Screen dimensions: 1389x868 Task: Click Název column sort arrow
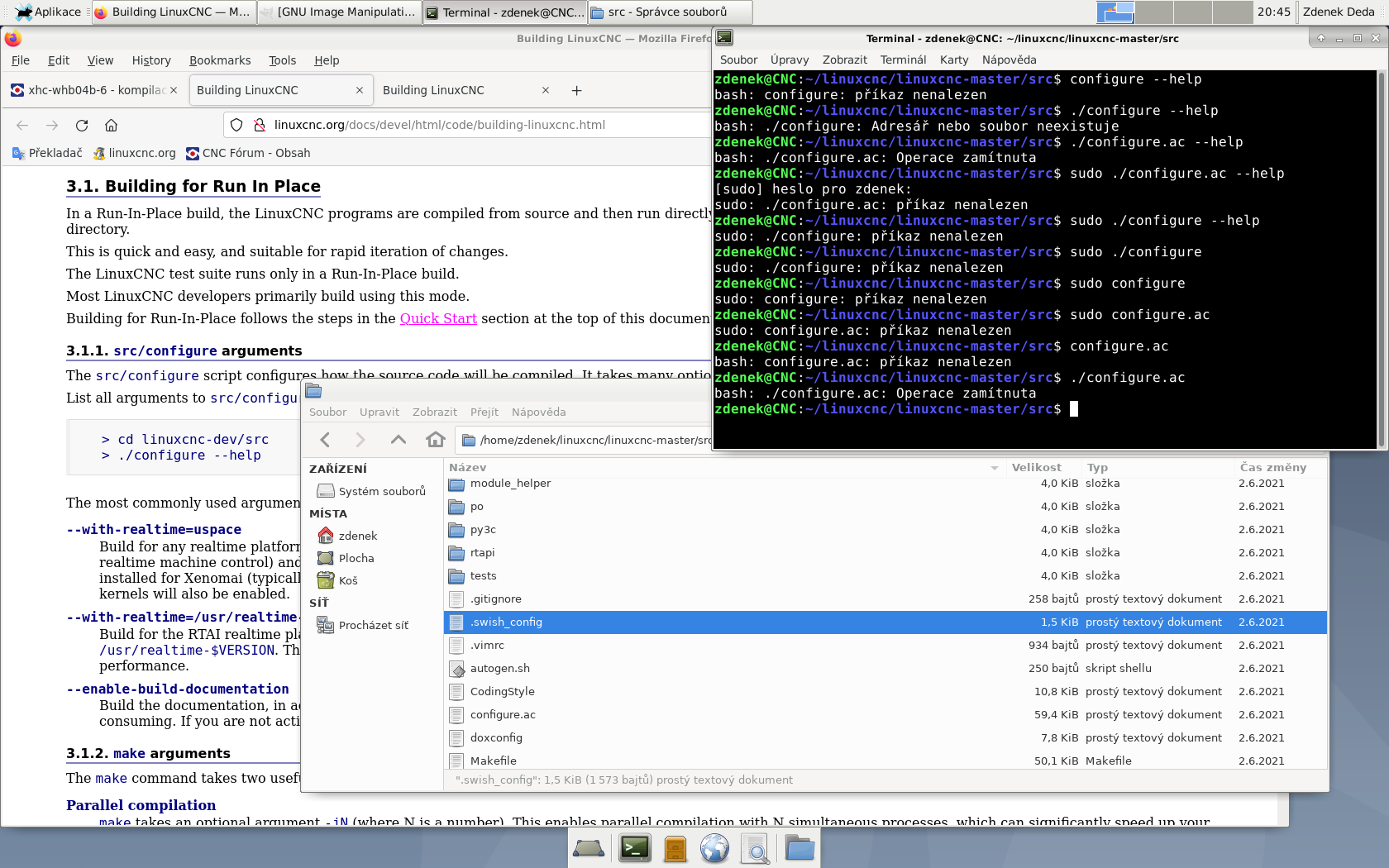[x=994, y=468]
